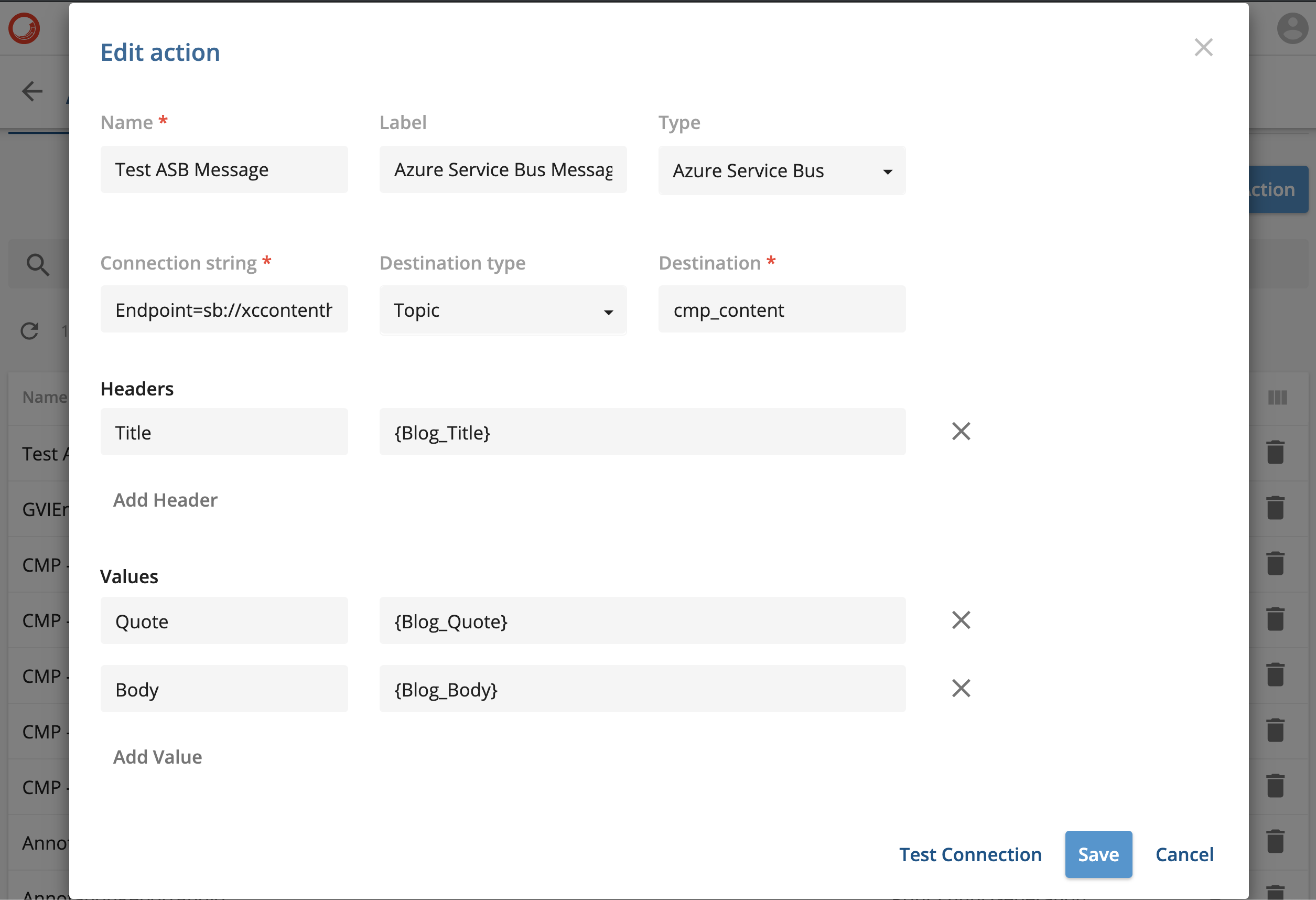
Task: Click the trash icon in the second CMP row
Action: 1275,618
